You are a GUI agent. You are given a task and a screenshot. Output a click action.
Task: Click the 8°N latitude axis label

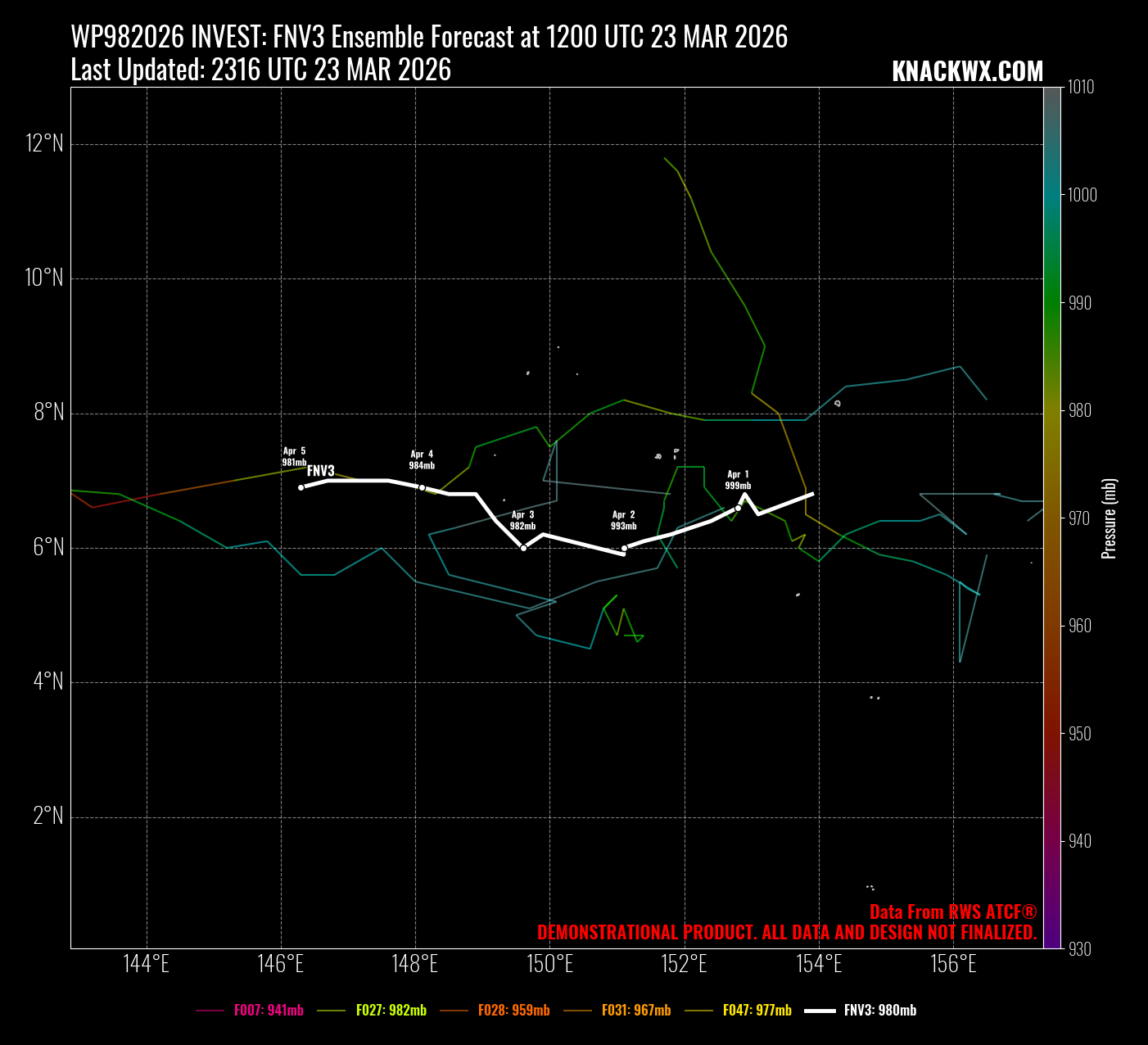pyautogui.click(x=48, y=412)
